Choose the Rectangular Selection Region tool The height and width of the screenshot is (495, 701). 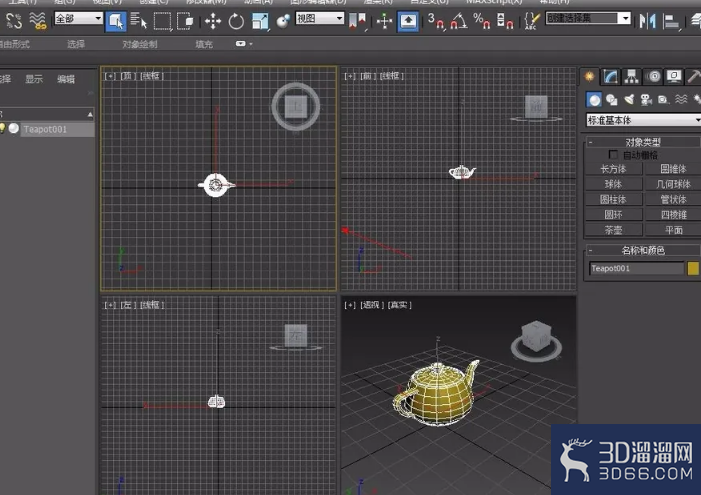coord(162,21)
